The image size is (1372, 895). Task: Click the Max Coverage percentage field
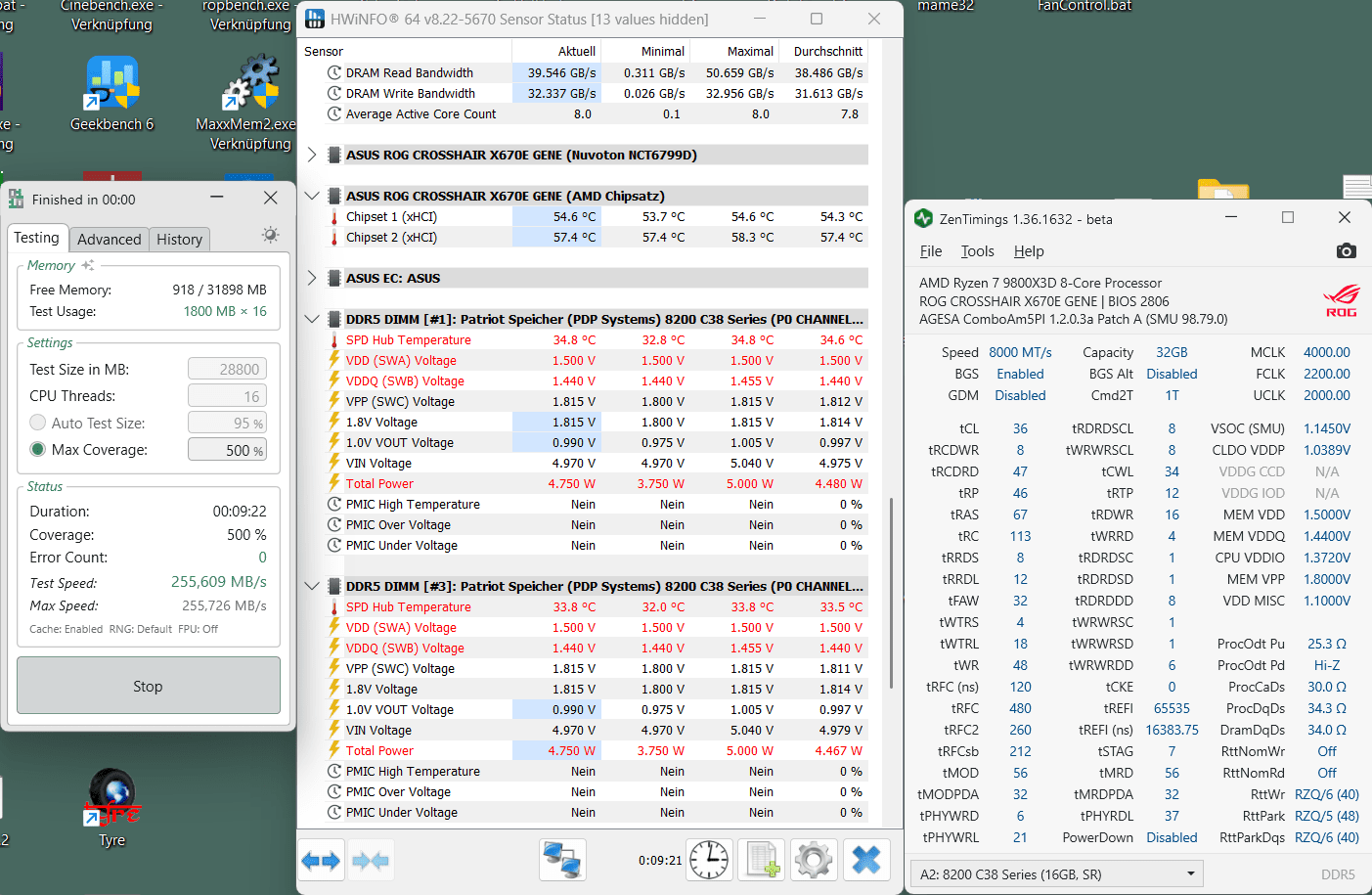tap(228, 450)
